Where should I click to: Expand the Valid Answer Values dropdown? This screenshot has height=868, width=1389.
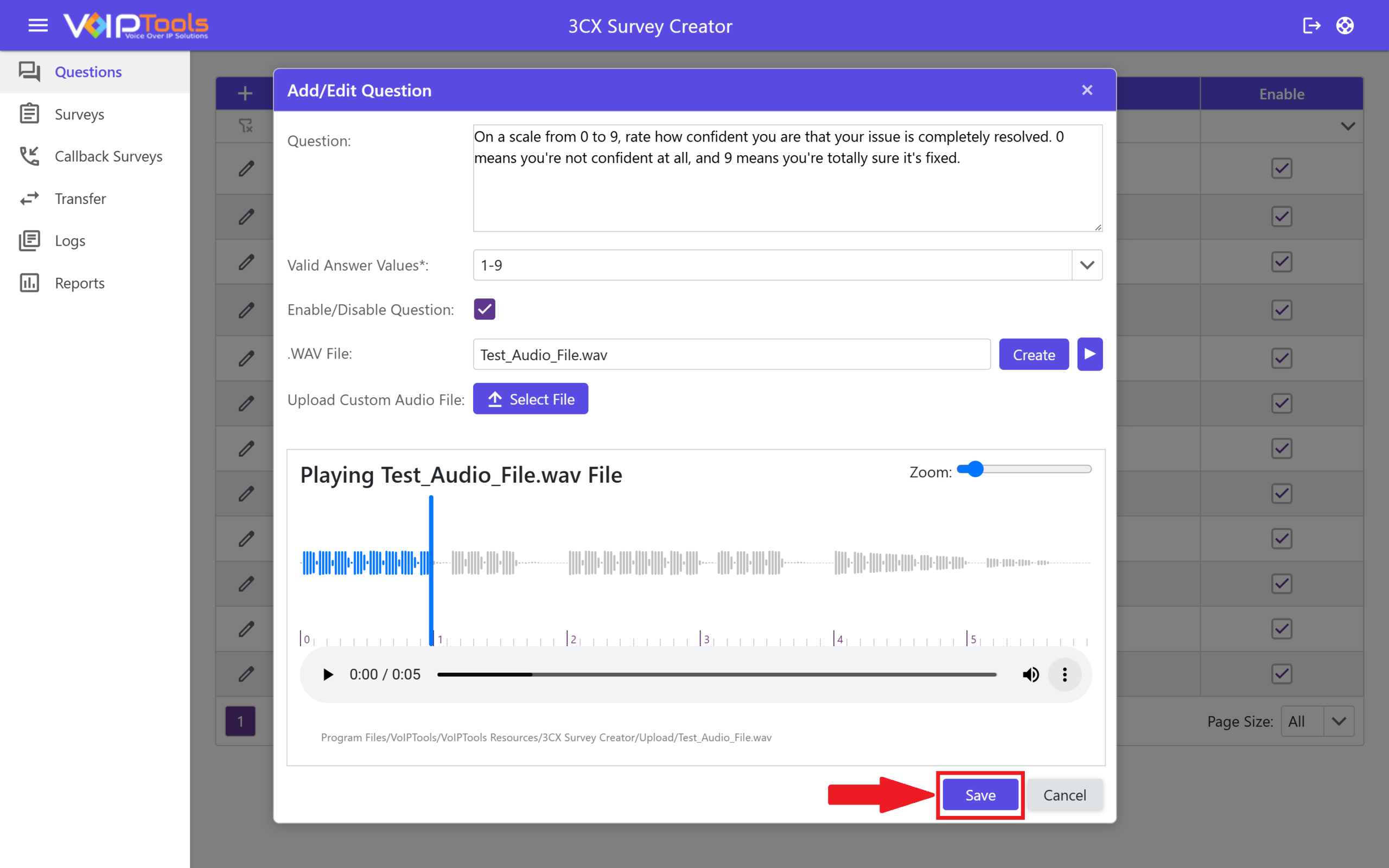tap(1087, 265)
